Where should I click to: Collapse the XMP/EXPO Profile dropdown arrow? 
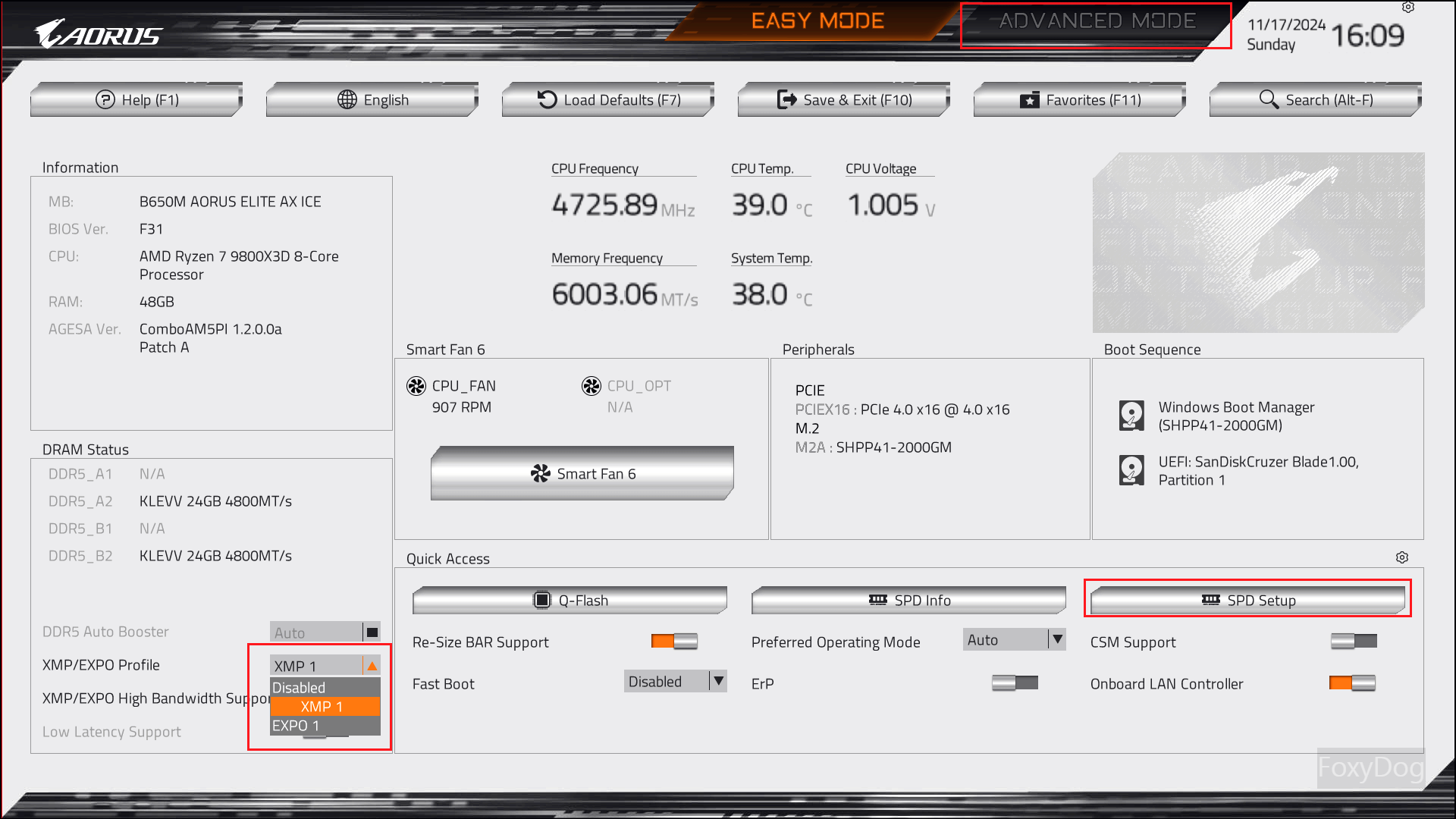372,666
